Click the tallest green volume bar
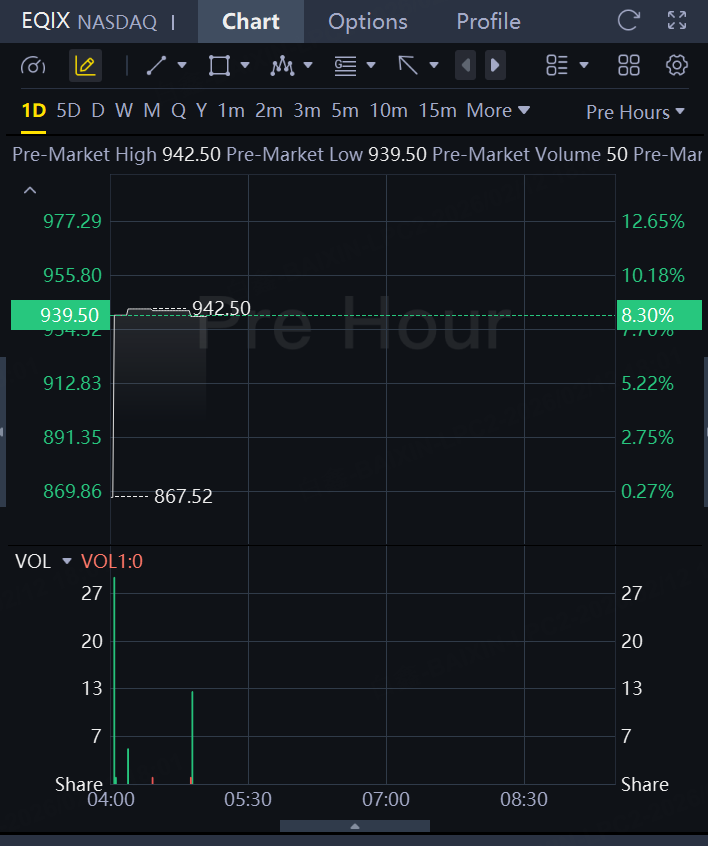Viewport: 708px width, 846px height. 114,680
